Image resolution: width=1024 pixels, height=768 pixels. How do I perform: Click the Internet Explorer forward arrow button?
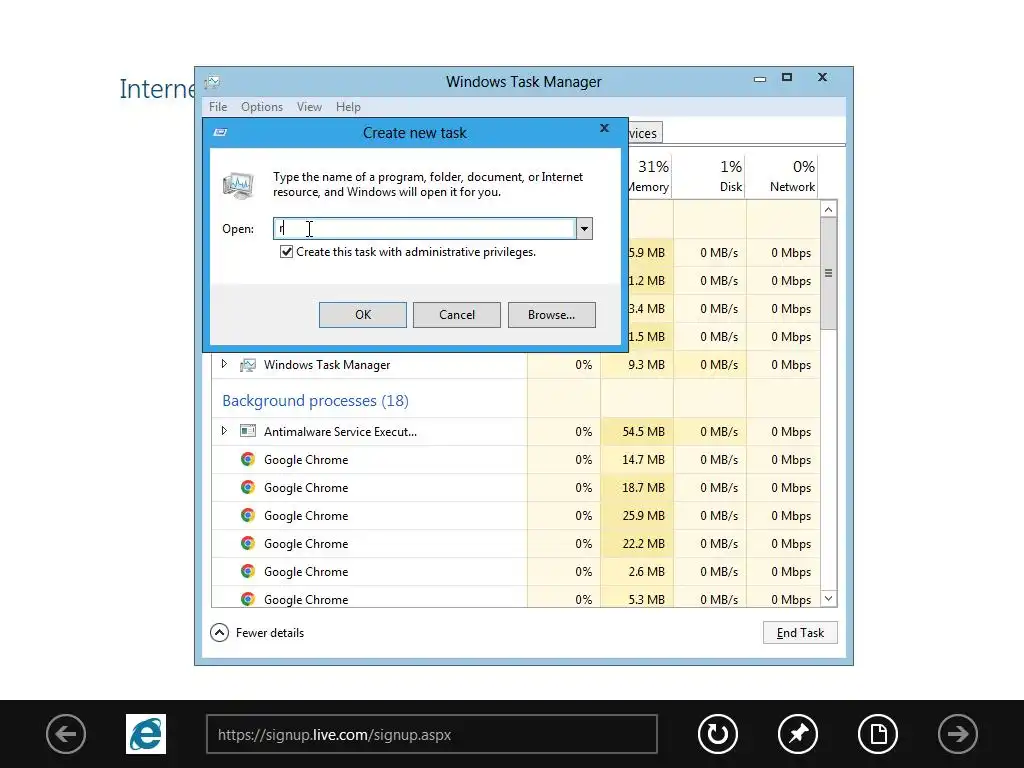958,734
